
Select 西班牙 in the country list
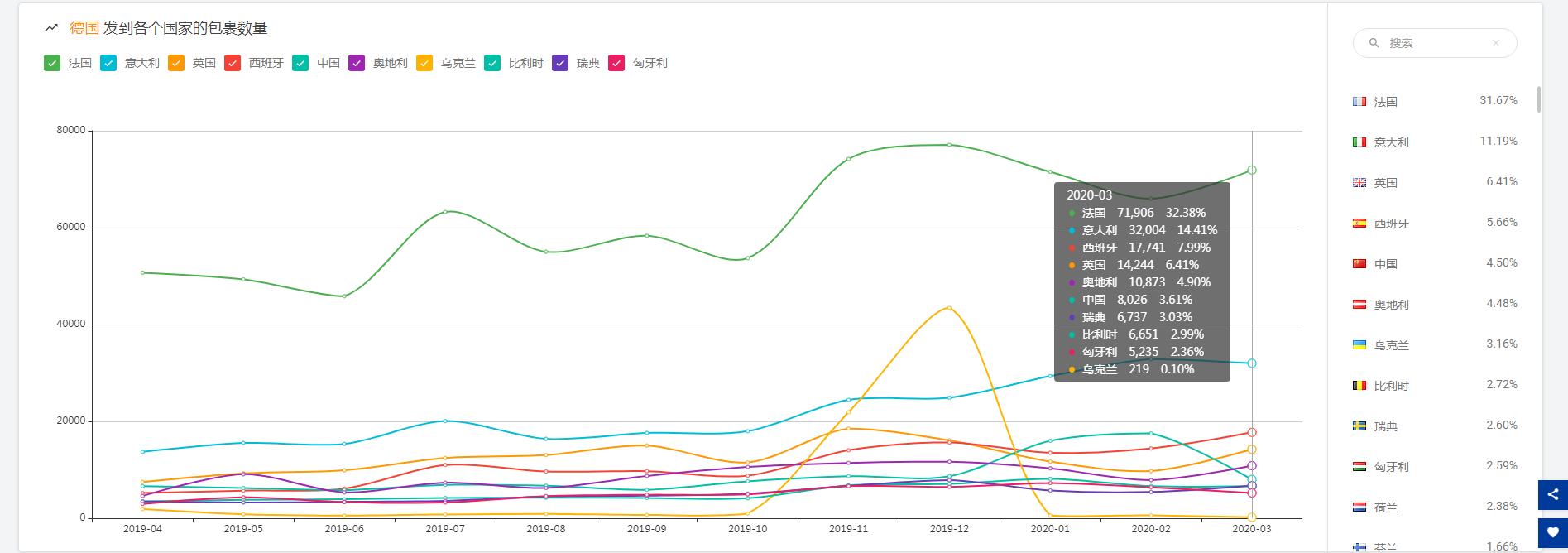1391,224
